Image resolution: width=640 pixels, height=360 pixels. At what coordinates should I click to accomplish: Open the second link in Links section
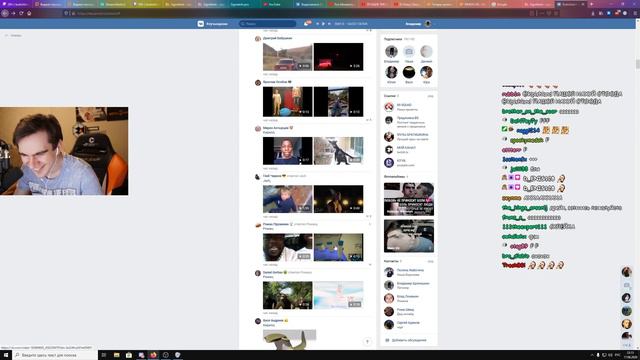408,121
